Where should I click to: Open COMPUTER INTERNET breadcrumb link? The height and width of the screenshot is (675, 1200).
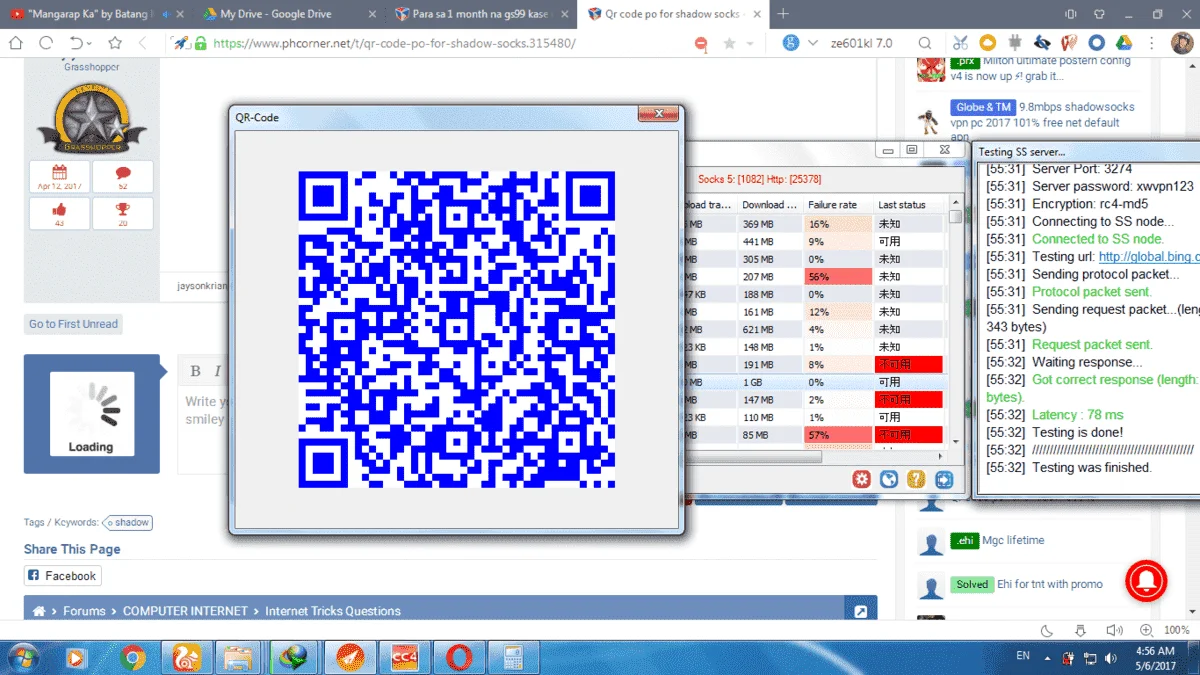(x=185, y=611)
